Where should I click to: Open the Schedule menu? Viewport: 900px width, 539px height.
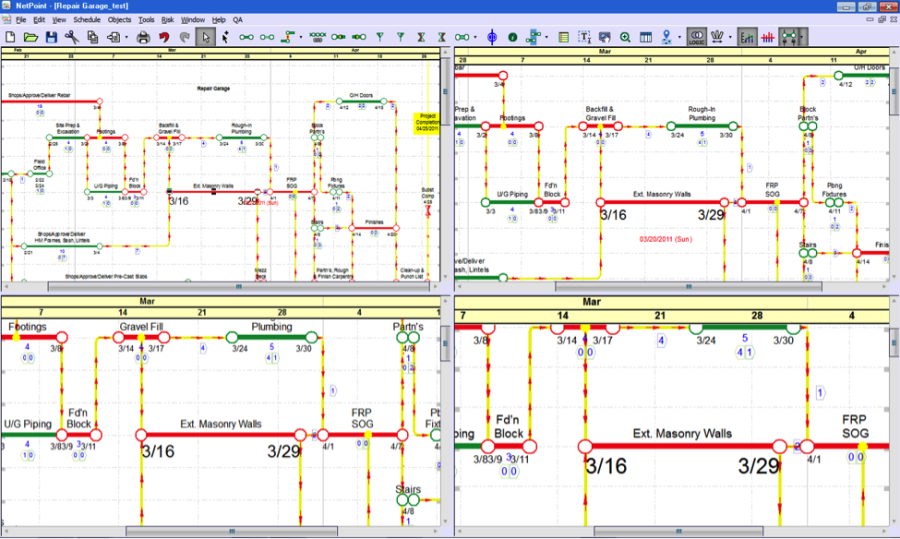[86, 20]
